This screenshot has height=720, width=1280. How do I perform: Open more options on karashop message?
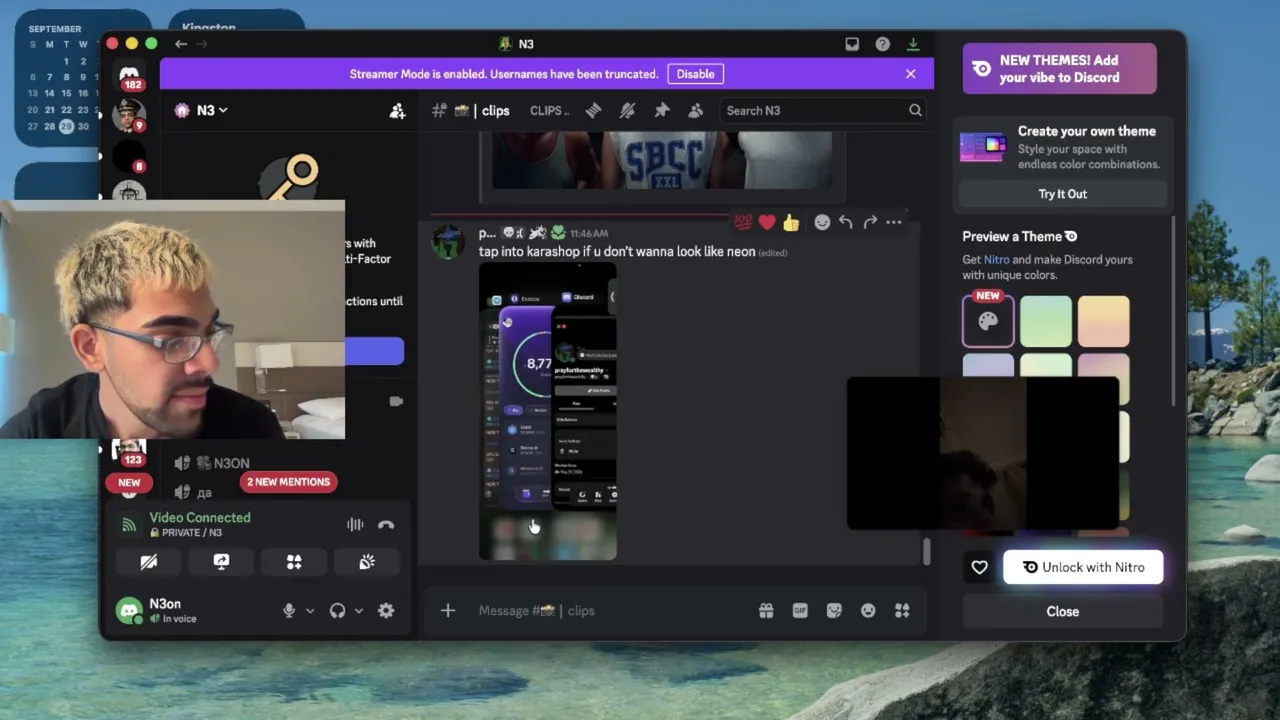coord(894,222)
